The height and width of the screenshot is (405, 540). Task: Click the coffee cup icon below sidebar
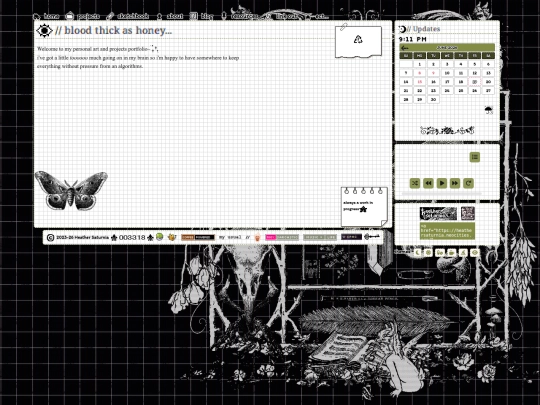[x=451, y=253]
